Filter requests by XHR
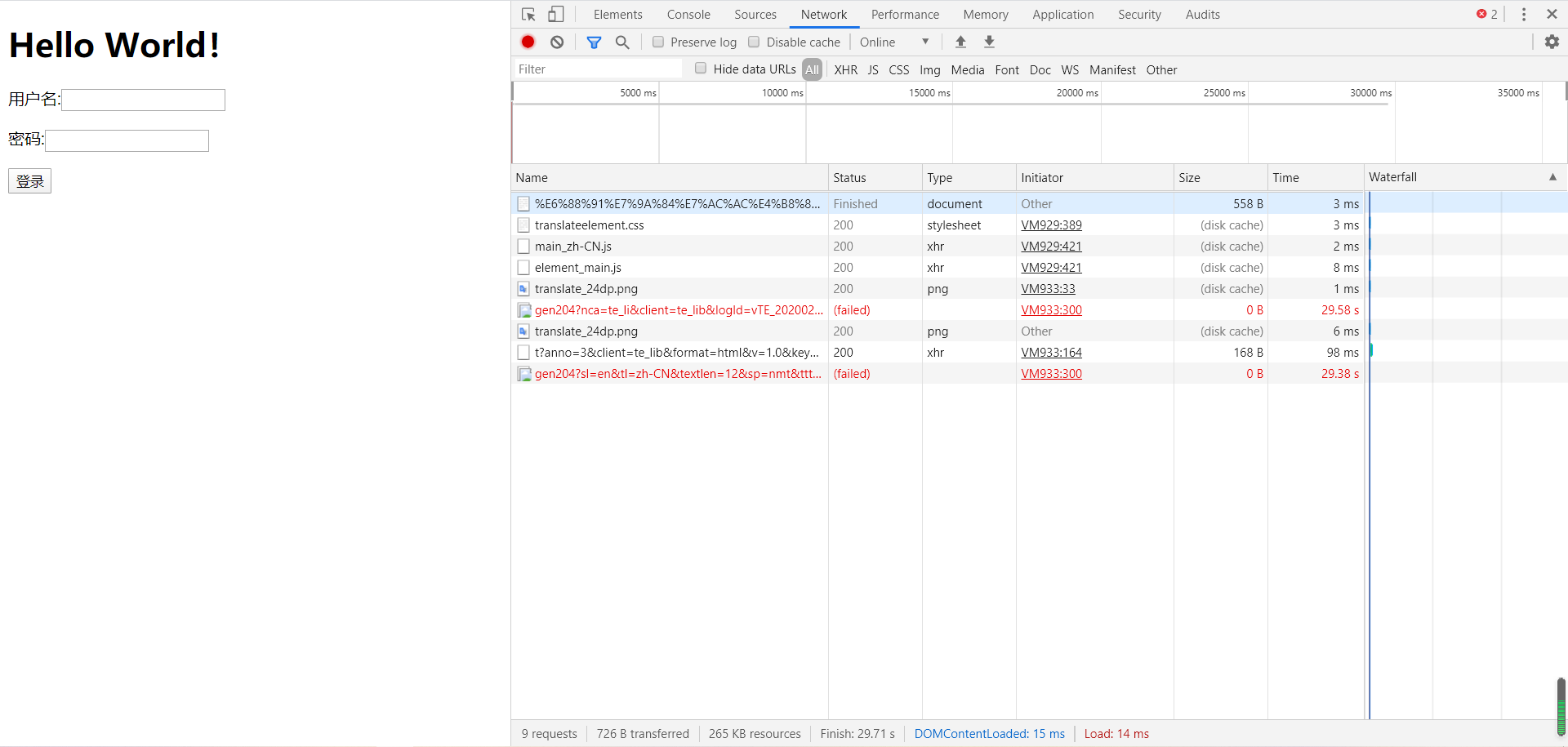The image size is (1568, 747). point(845,70)
